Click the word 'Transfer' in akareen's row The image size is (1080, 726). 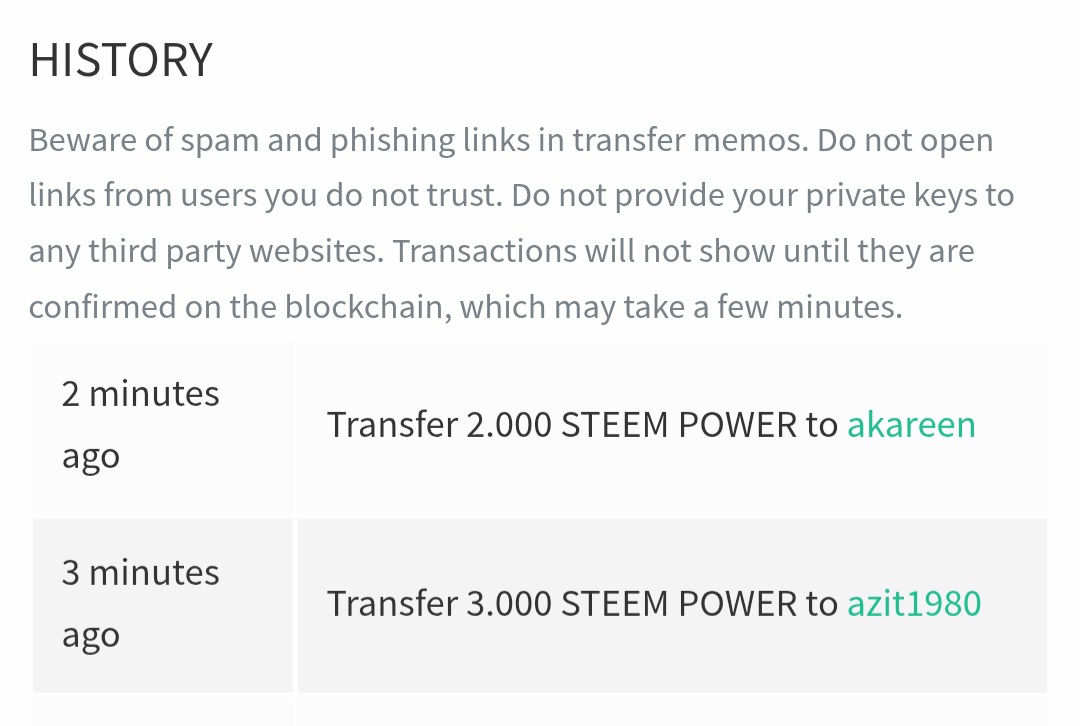coord(393,424)
